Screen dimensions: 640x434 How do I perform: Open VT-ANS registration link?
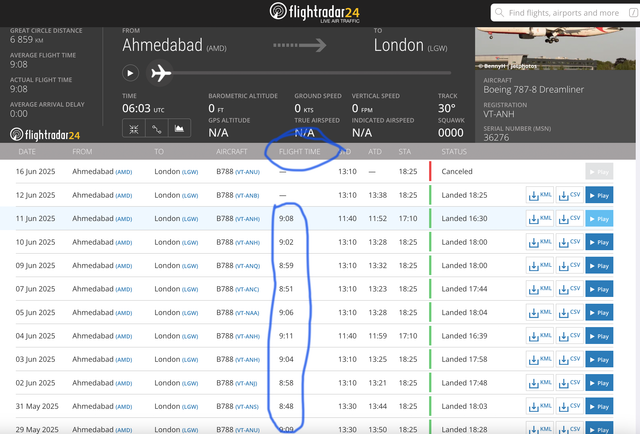(247, 407)
